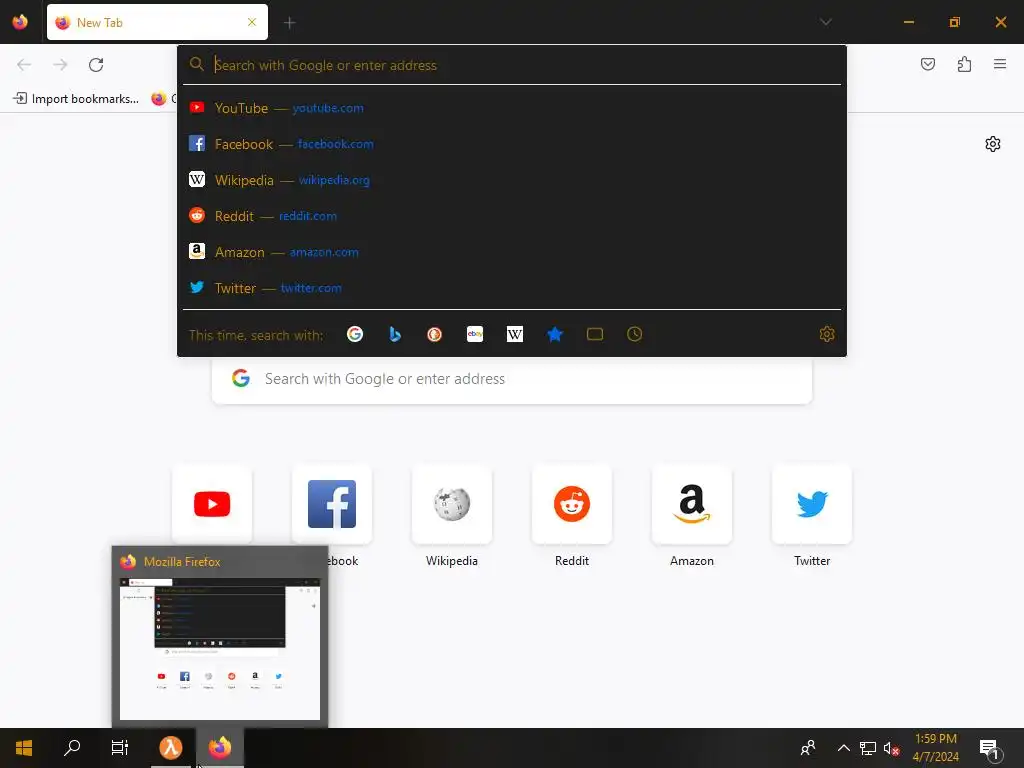Image resolution: width=1024 pixels, height=768 pixels.
Task: Search this time with Wikipedia icon
Action: (515, 334)
